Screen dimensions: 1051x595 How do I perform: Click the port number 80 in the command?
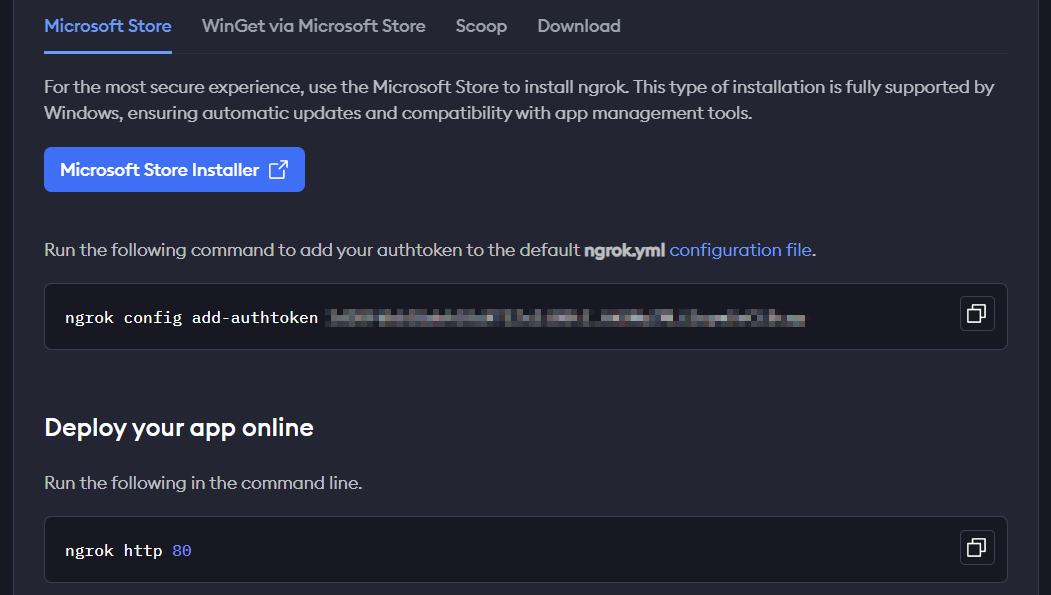coord(181,550)
